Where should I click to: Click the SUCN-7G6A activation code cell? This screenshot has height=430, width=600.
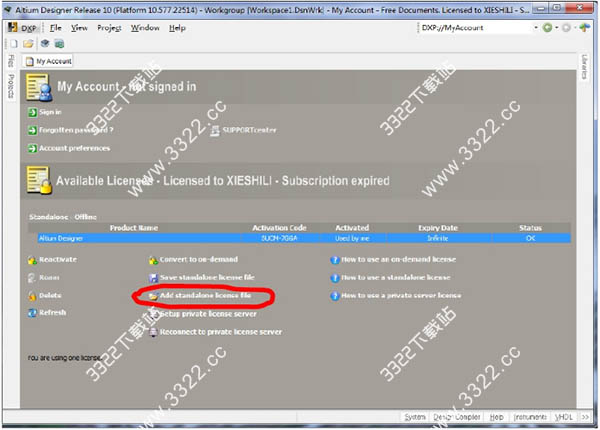[x=279, y=238]
